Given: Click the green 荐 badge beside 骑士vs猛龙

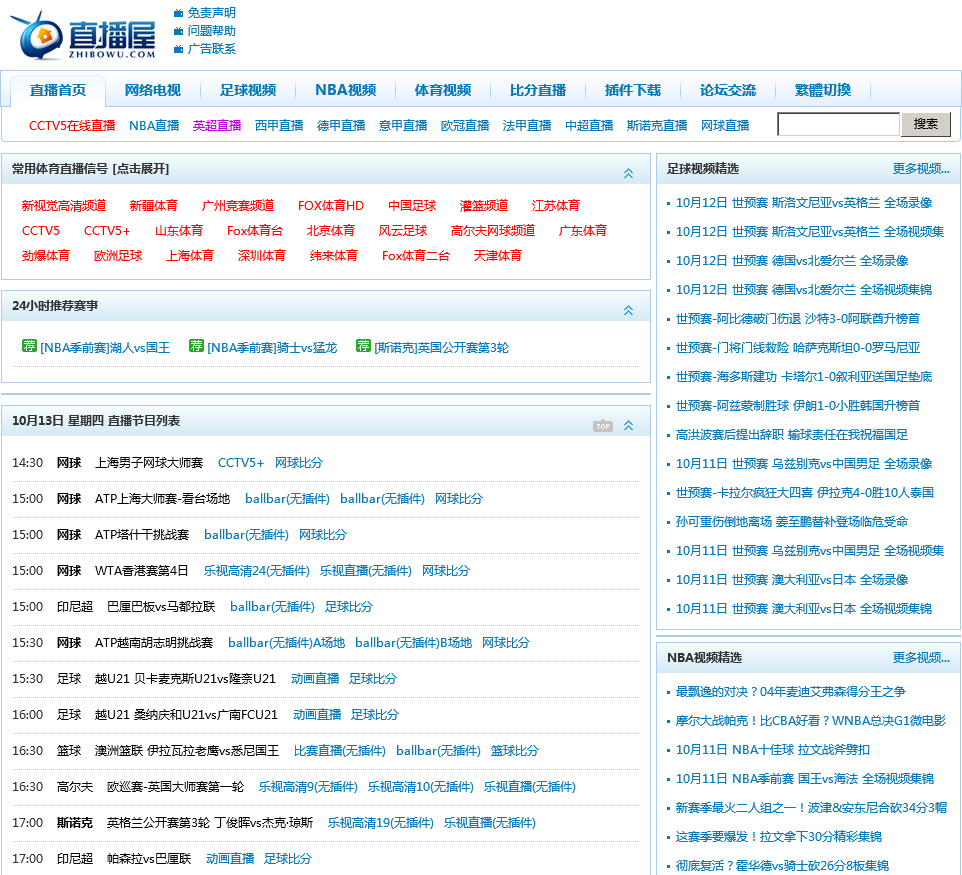Looking at the screenshot, I should 196,346.
